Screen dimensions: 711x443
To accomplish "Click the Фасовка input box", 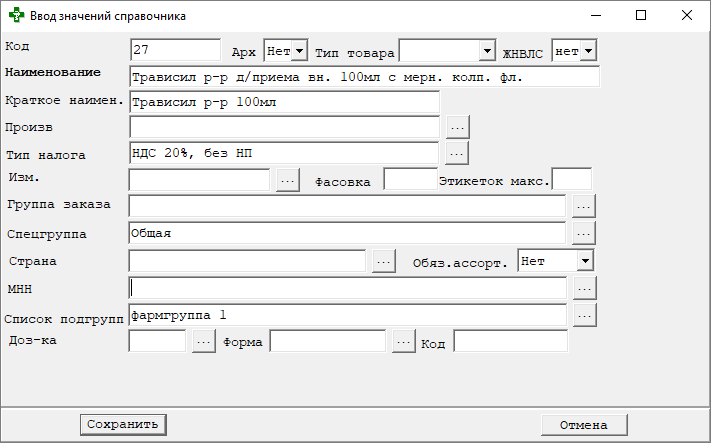I will (410, 180).
